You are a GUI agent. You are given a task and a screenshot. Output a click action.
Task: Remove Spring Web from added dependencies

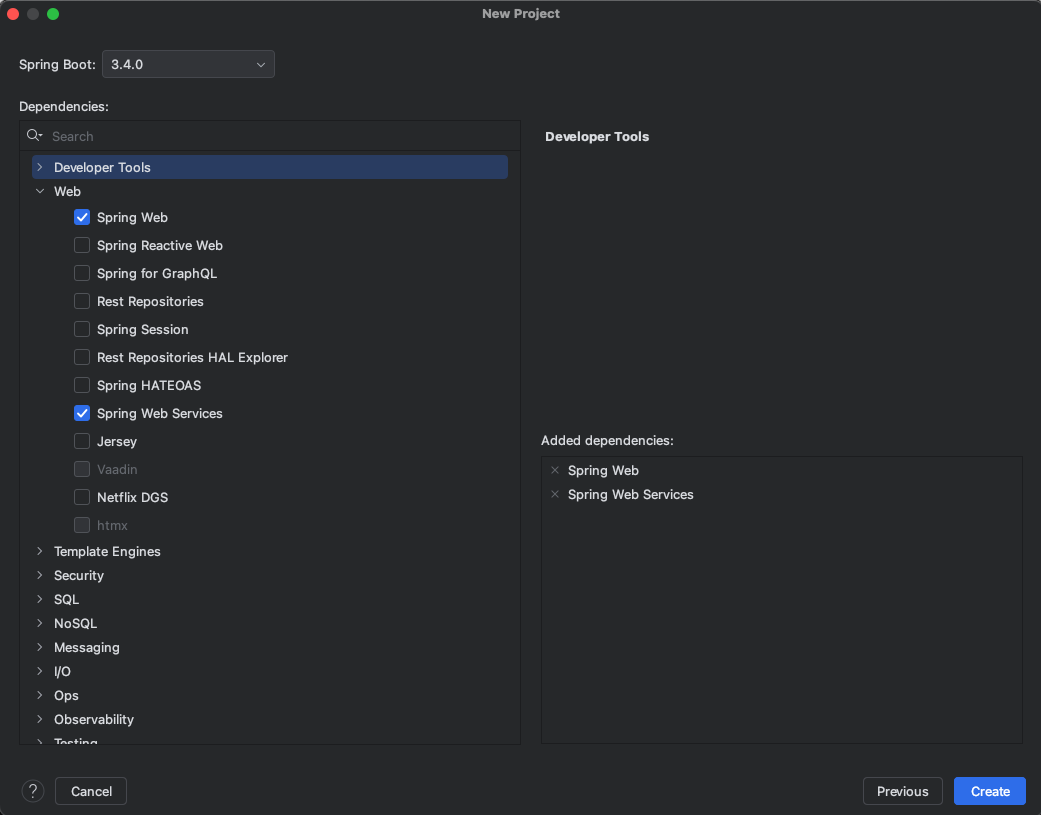pyautogui.click(x=555, y=470)
